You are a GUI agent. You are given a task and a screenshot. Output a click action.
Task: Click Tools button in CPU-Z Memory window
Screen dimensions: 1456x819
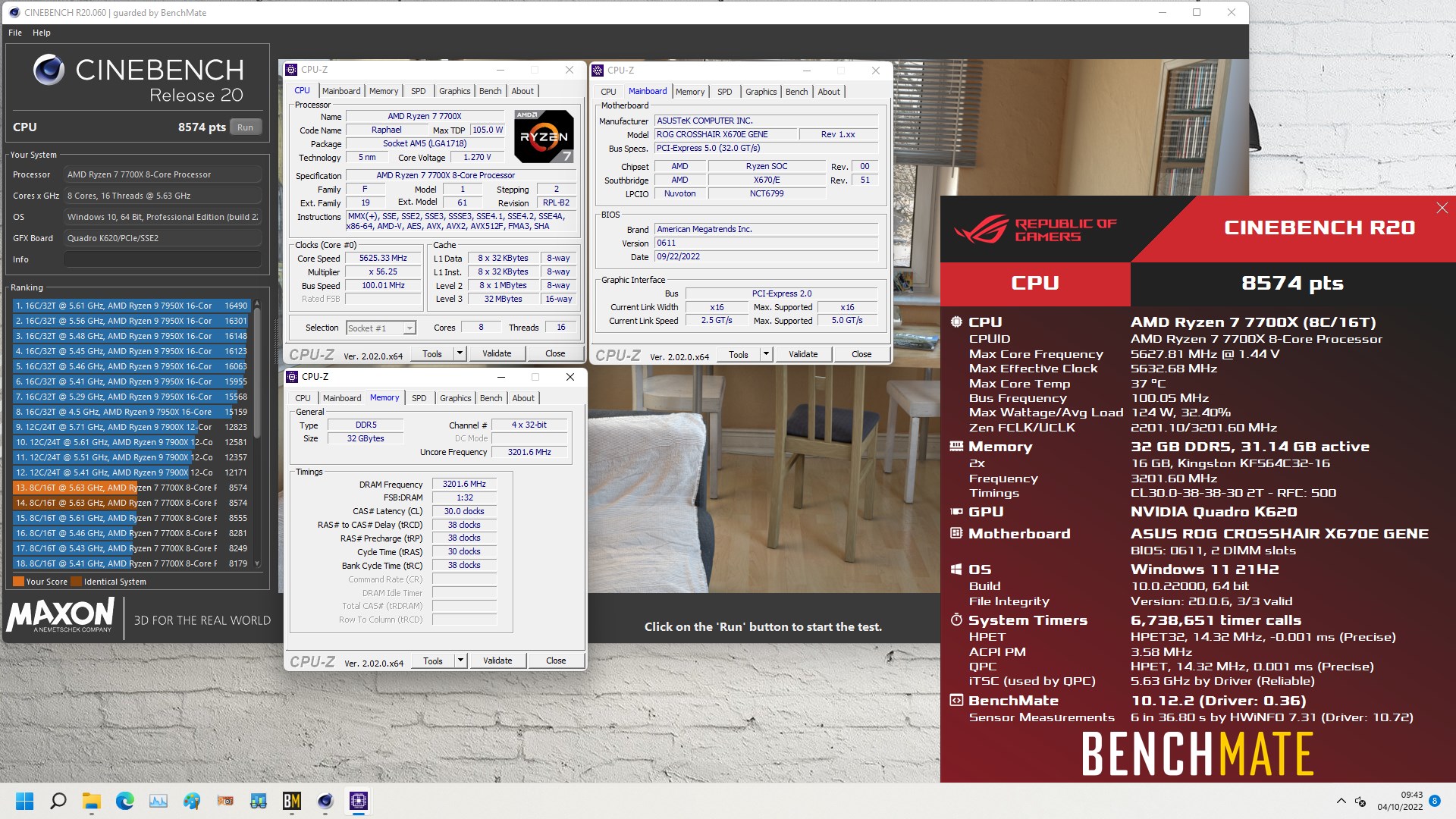[x=433, y=661]
